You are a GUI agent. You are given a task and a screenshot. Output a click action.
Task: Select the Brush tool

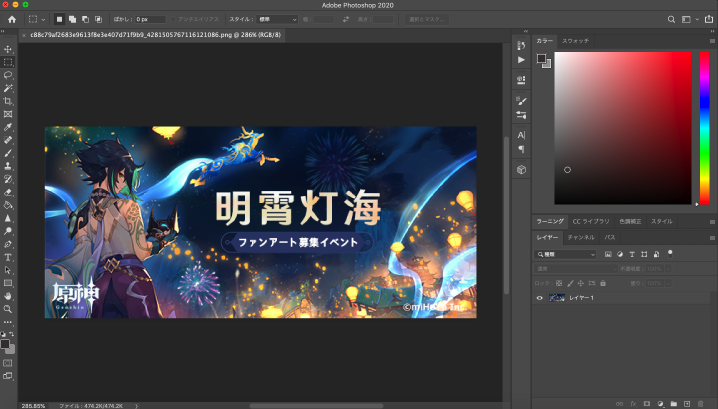point(8,153)
